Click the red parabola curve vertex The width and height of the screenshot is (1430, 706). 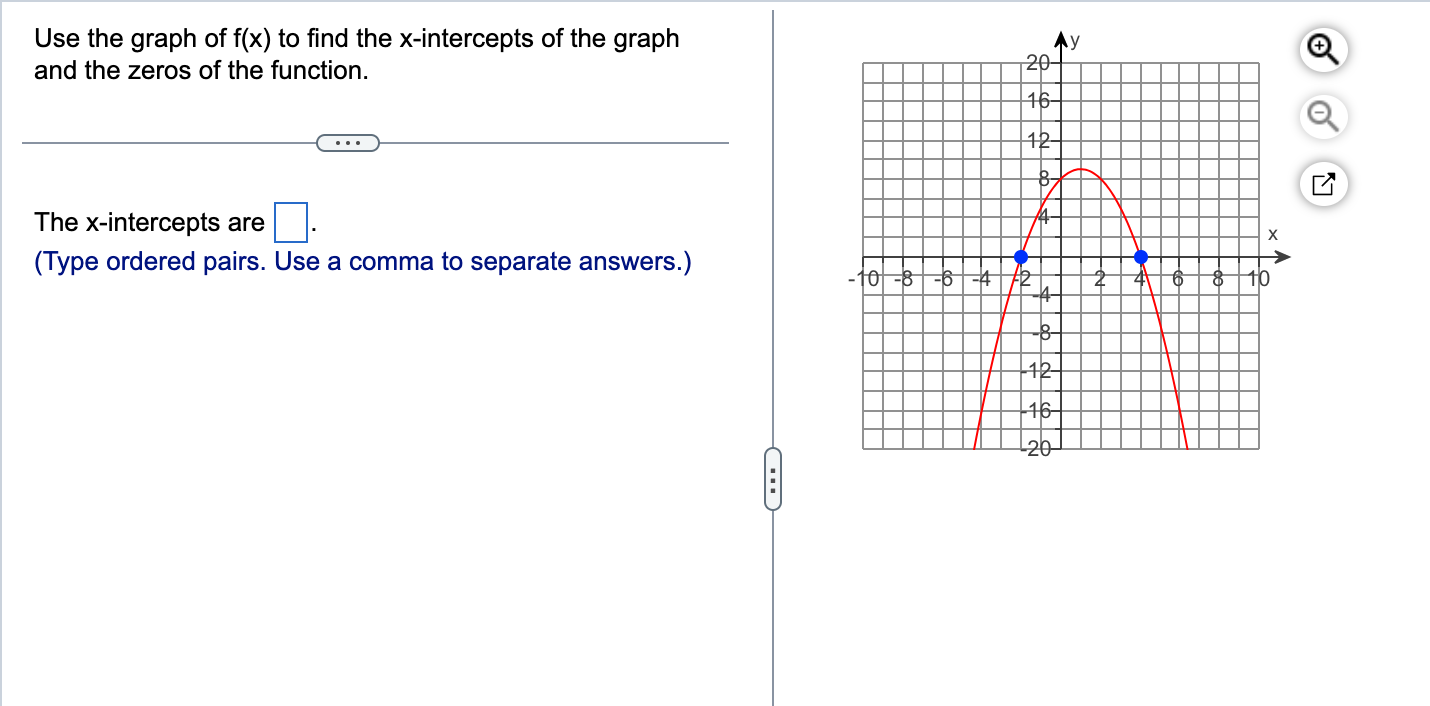(1080, 170)
